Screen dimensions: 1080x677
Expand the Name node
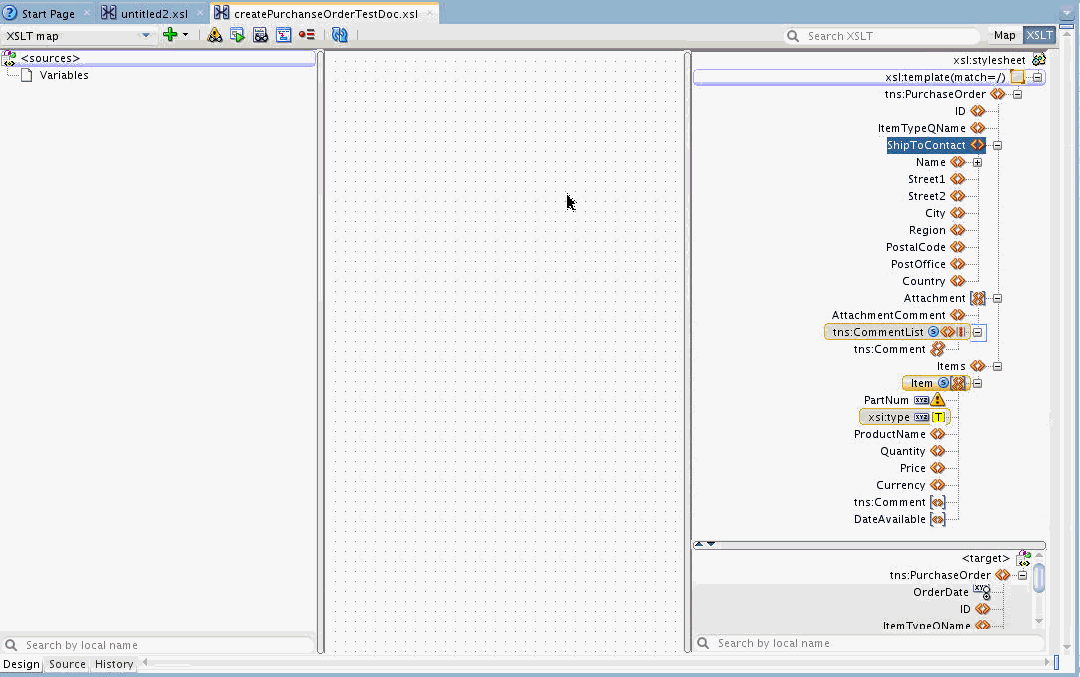click(977, 163)
